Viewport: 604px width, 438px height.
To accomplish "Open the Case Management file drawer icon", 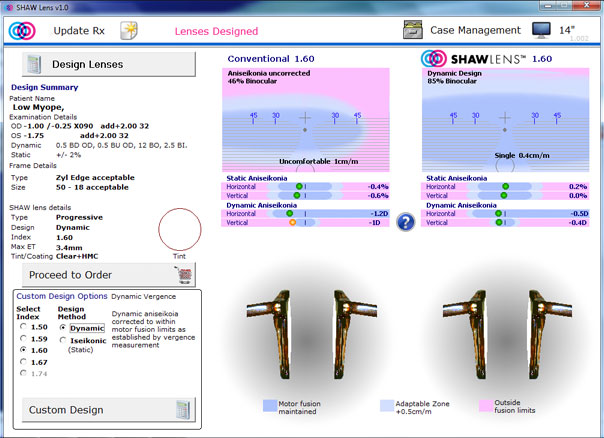I will tap(413, 30).
